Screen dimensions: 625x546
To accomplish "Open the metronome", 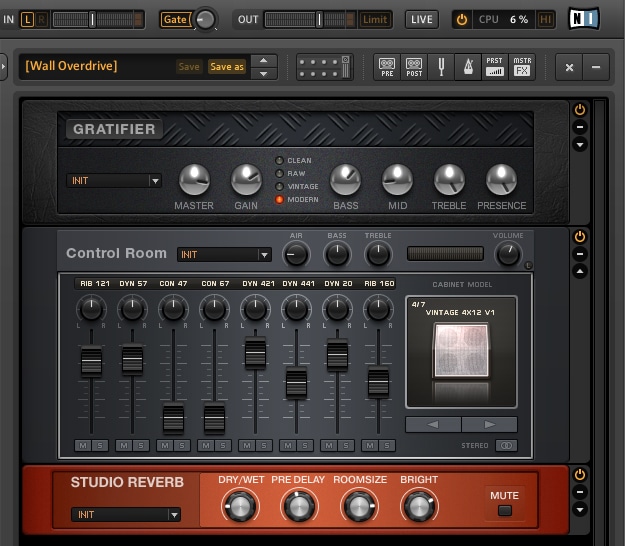I will pyautogui.click(x=467, y=67).
